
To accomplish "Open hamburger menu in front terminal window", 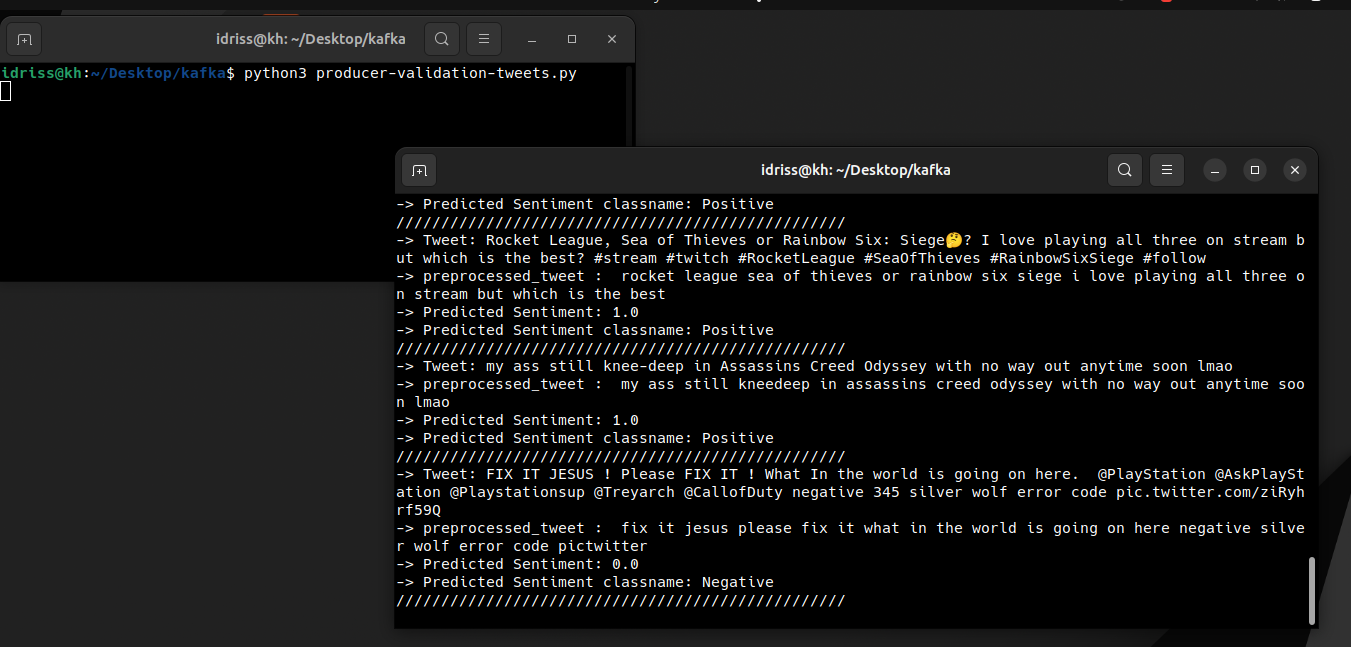I will [1167, 170].
